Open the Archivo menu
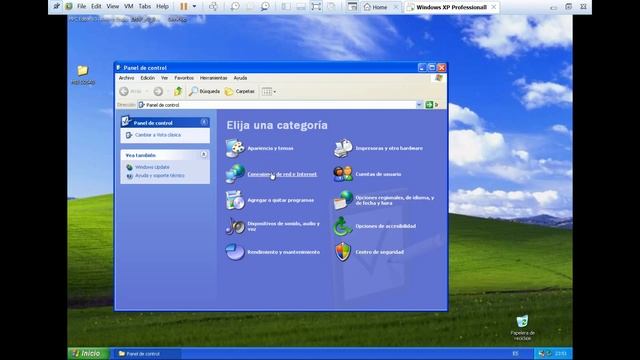This screenshot has width=640, height=360. click(127, 78)
